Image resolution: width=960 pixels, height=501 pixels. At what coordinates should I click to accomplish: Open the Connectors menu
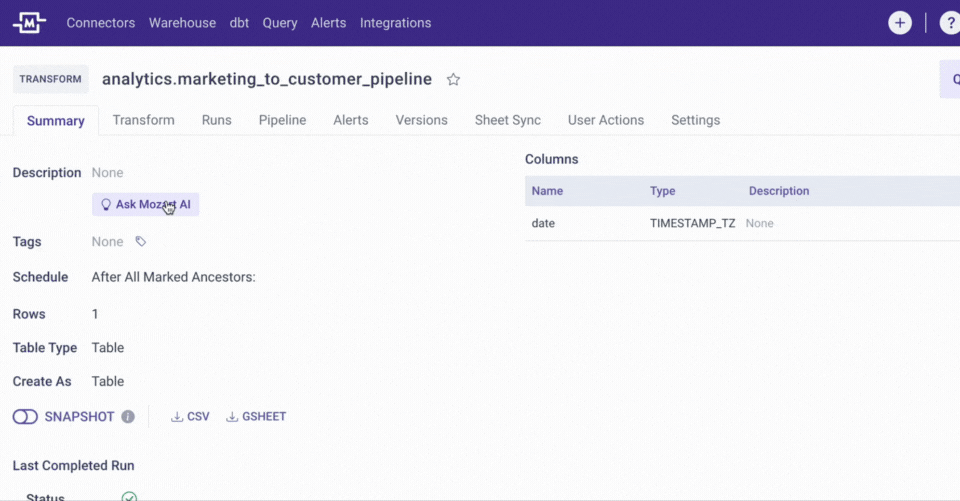(100, 23)
